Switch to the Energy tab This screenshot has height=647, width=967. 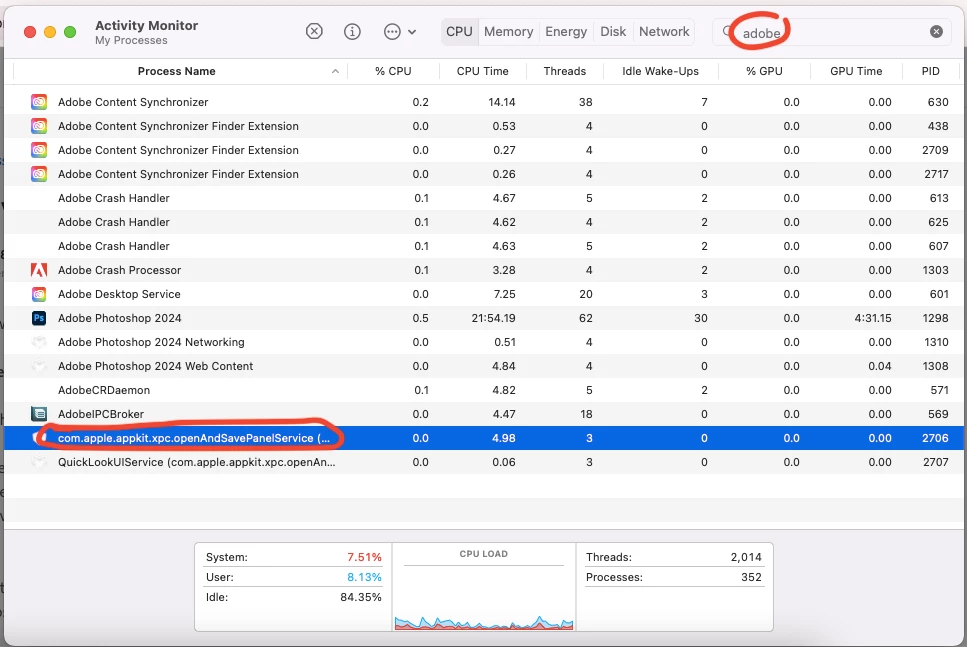(566, 31)
